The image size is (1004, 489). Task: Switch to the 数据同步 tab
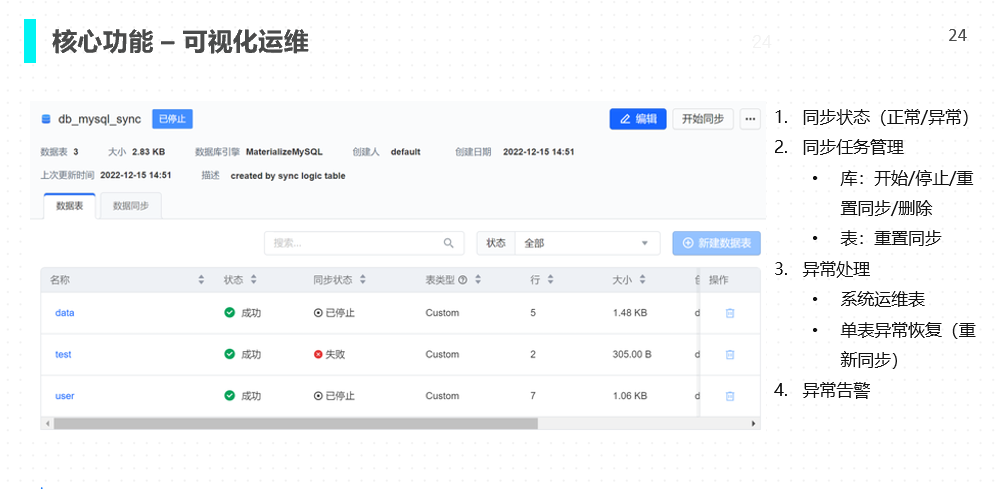pos(130,206)
